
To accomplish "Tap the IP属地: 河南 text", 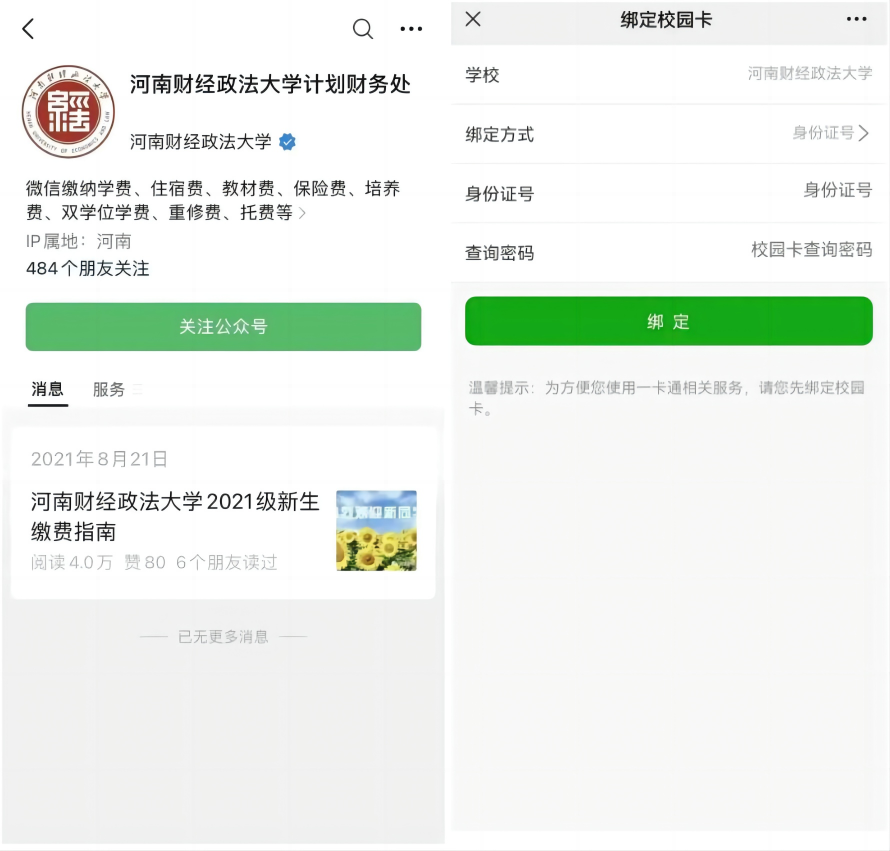I will (78, 241).
